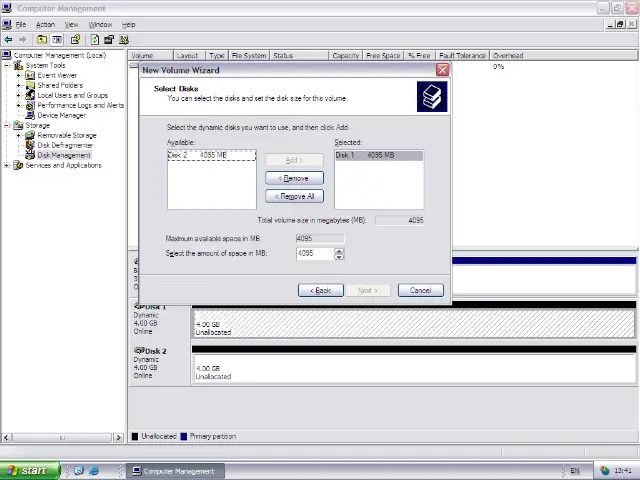640x480 pixels.
Task: Open the Window menu
Action: 100,24
